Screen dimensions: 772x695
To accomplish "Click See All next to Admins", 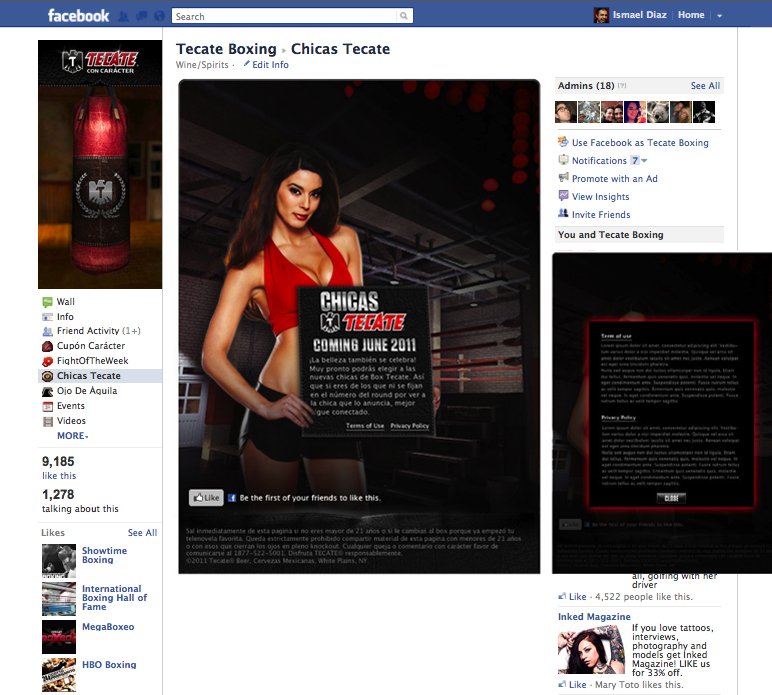I will pyautogui.click(x=705, y=86).
